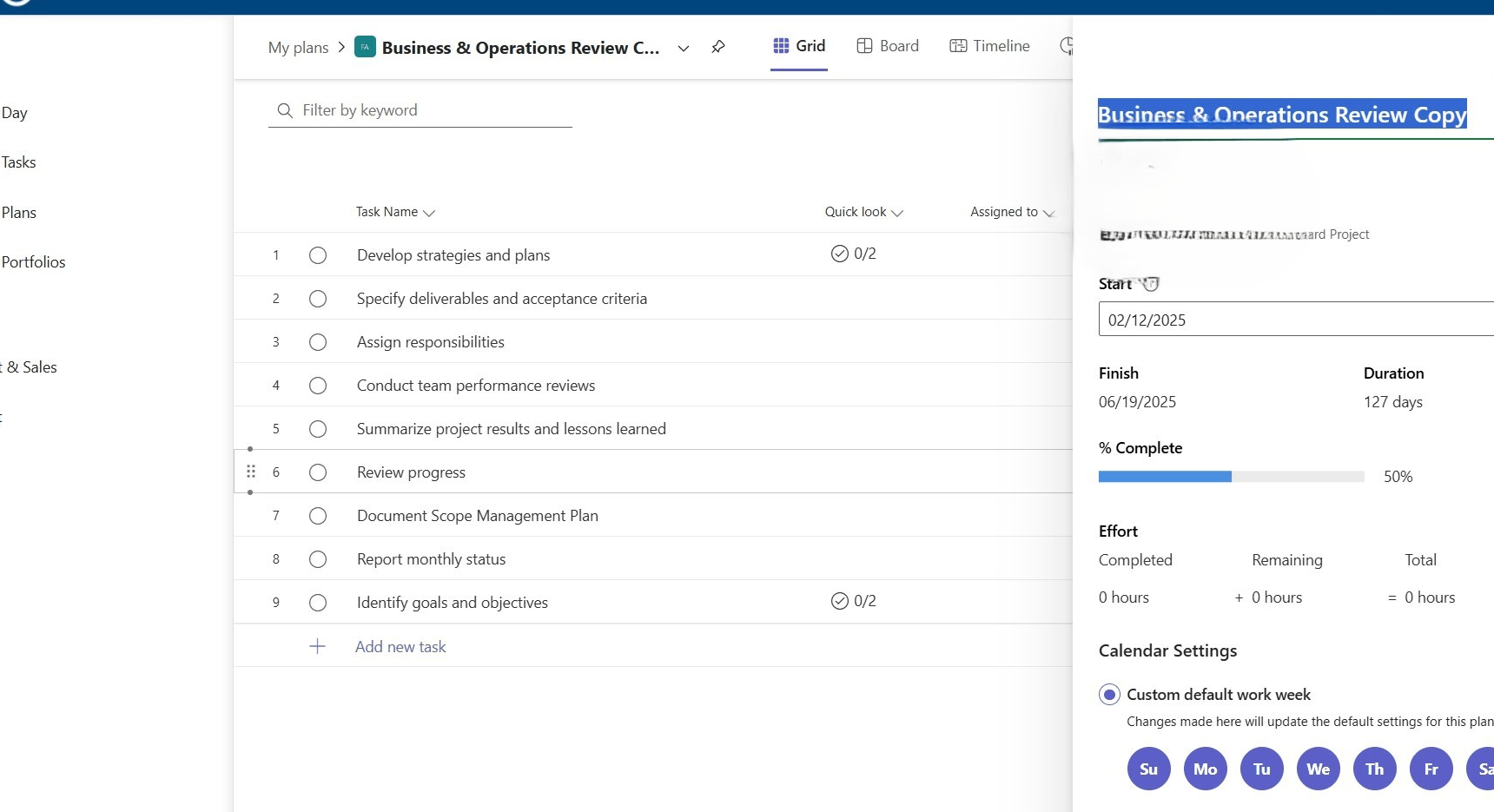Screen dimensions: 1494x812
Task: Open 'Document Scope Management Plan' task
Action: [477, 516]
